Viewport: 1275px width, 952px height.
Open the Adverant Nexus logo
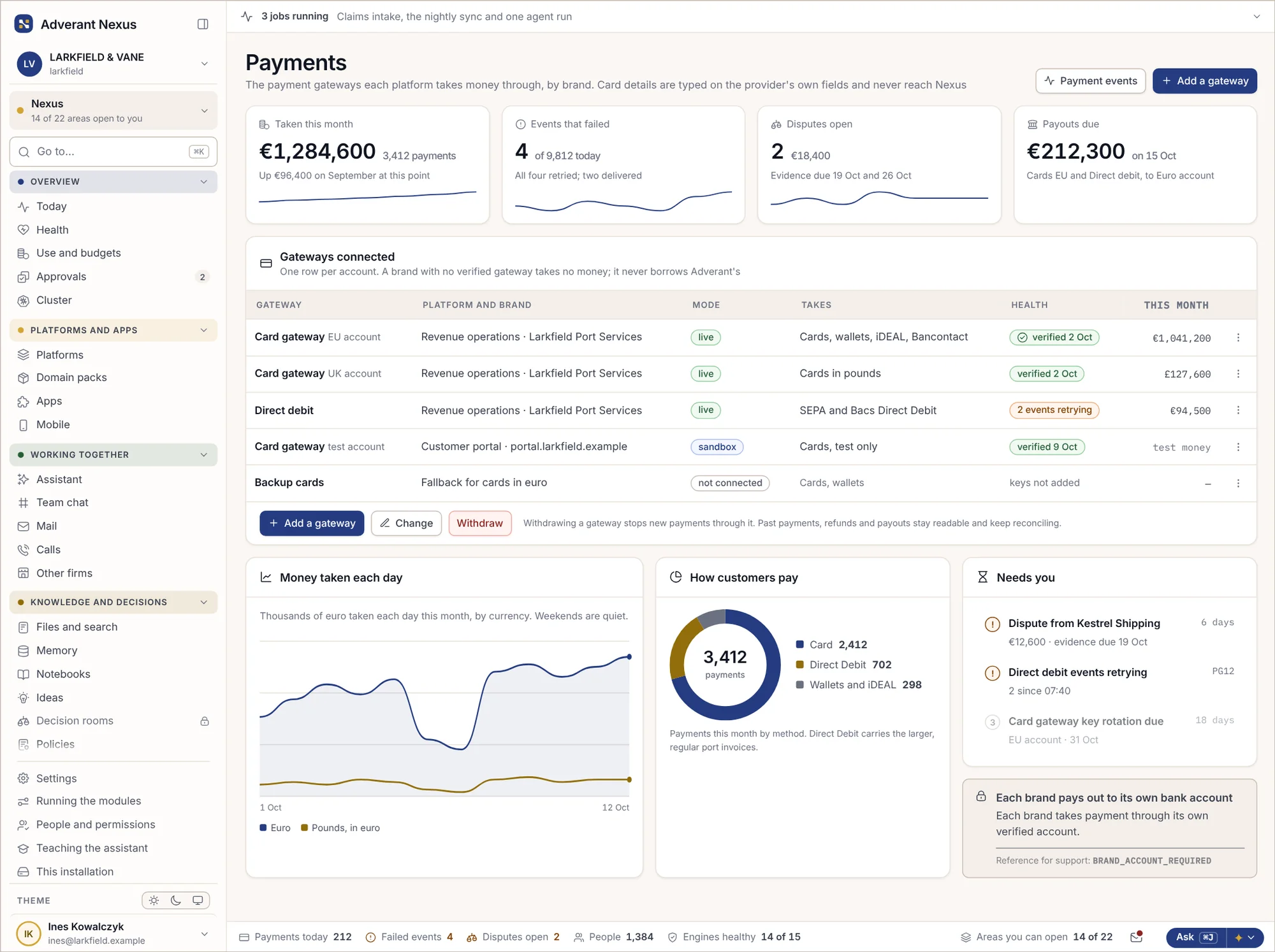(x=24, y=24)
